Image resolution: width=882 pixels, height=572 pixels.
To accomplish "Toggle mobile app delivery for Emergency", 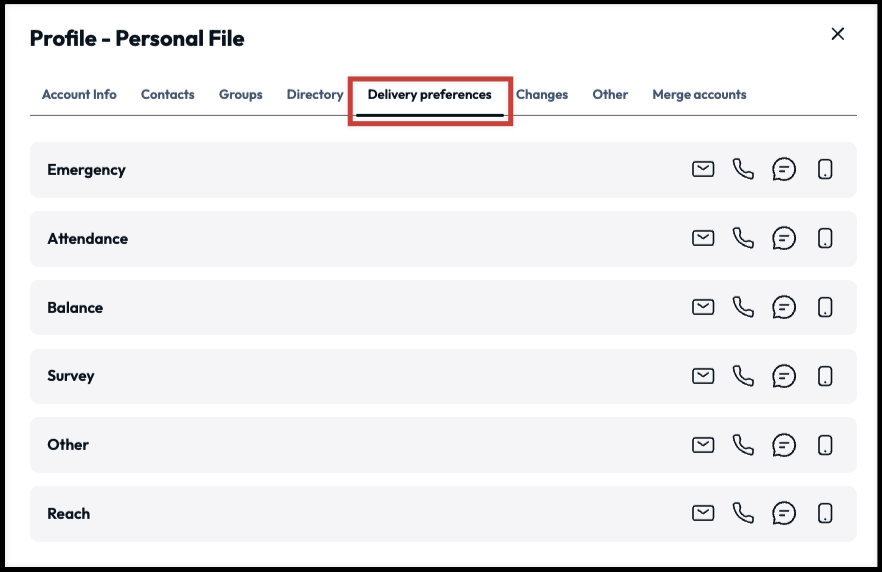I will pos(825,169).
